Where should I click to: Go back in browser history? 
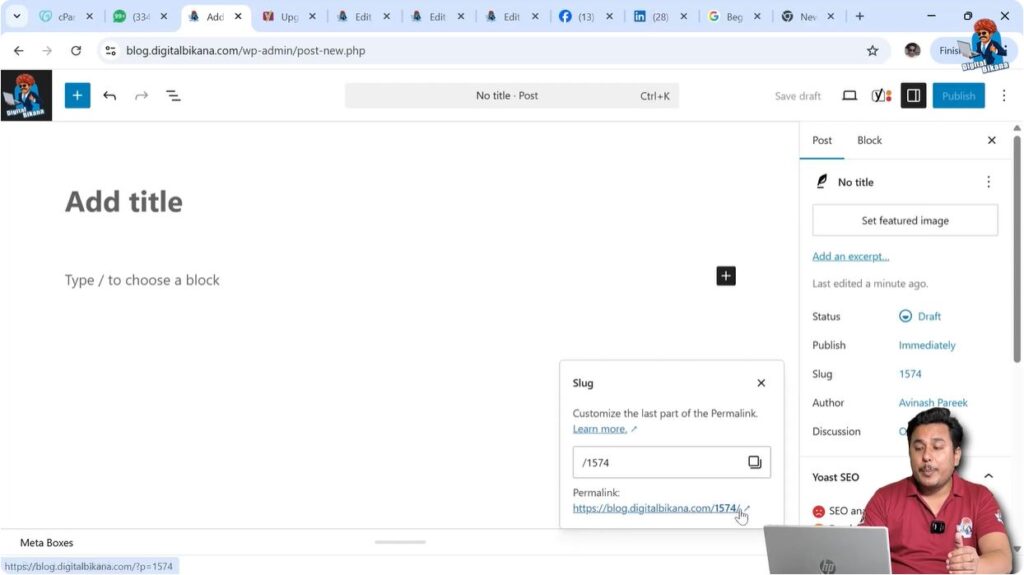18,50
